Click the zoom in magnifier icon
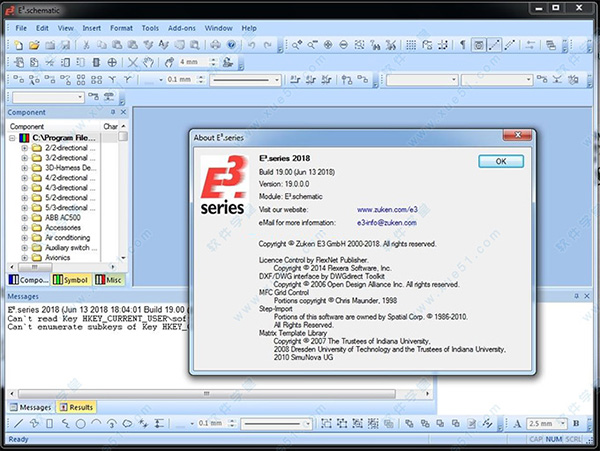Screen dimensions: 600x451 pyautogui.click(x=297, y=45)
